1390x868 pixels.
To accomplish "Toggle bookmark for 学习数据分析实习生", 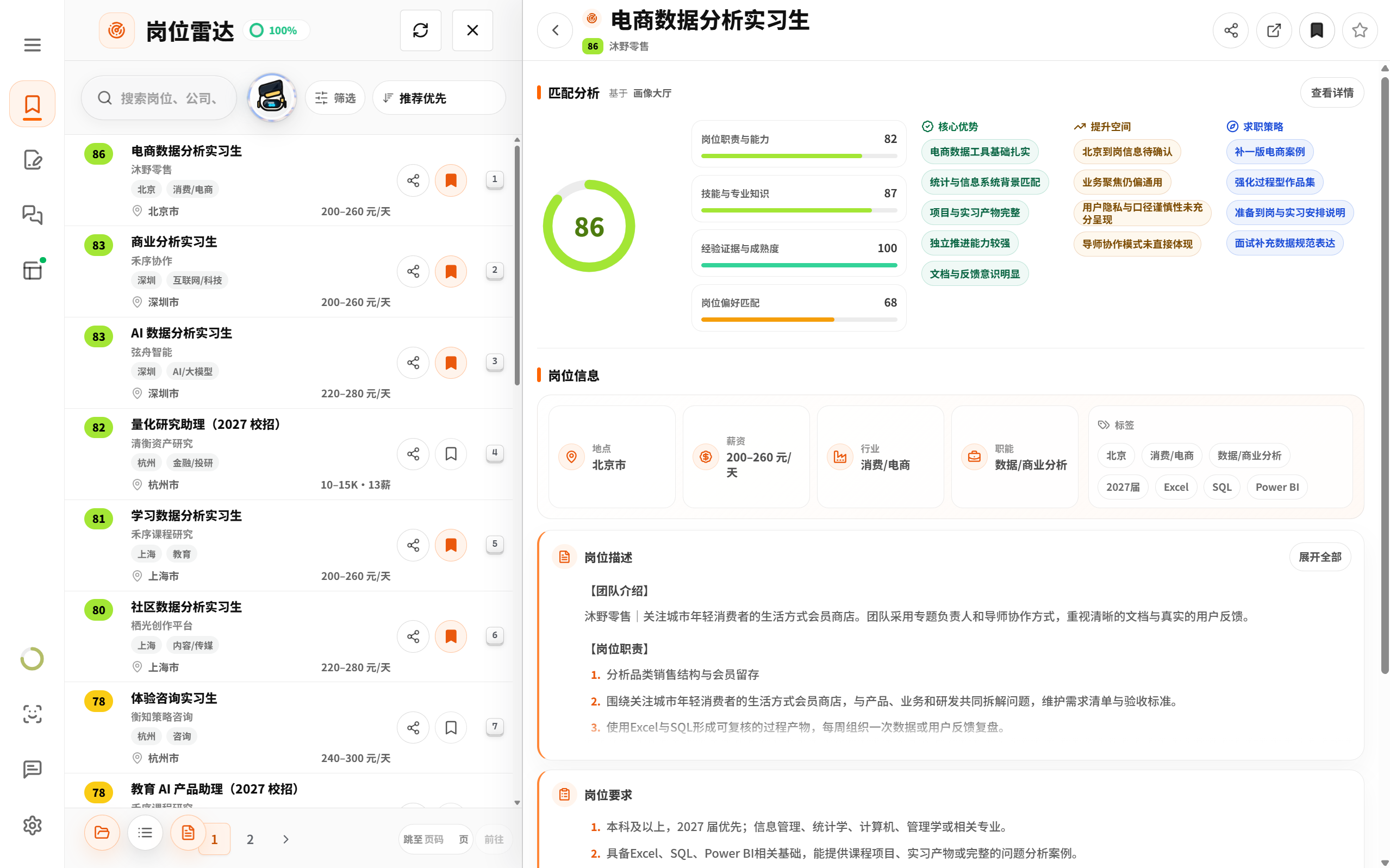I will pyautogui.click(x=451, y=545).
